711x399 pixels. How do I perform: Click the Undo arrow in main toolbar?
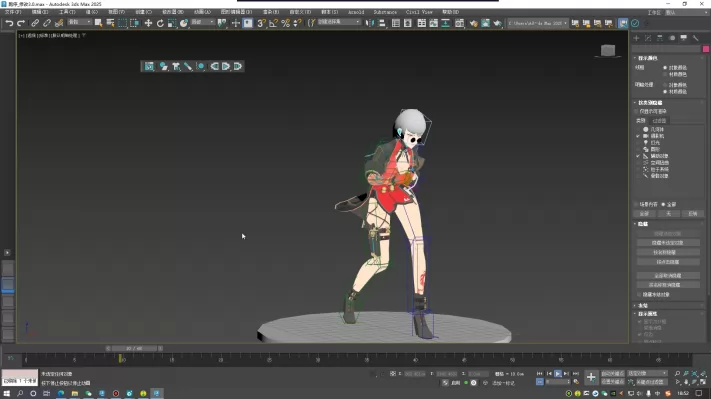tap(9, 23)
